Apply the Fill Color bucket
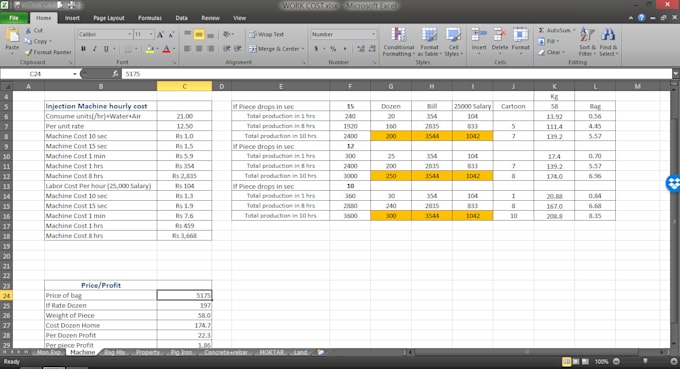680x369 pixels. 150,49
